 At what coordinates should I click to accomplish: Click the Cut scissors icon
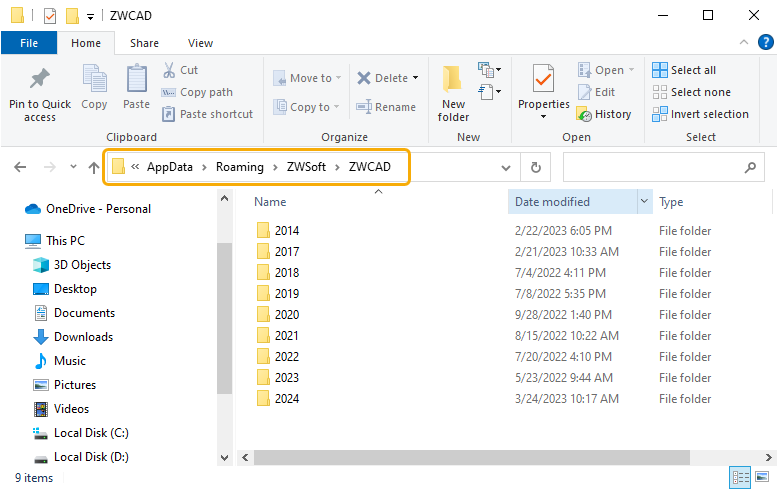coord(169,70)
